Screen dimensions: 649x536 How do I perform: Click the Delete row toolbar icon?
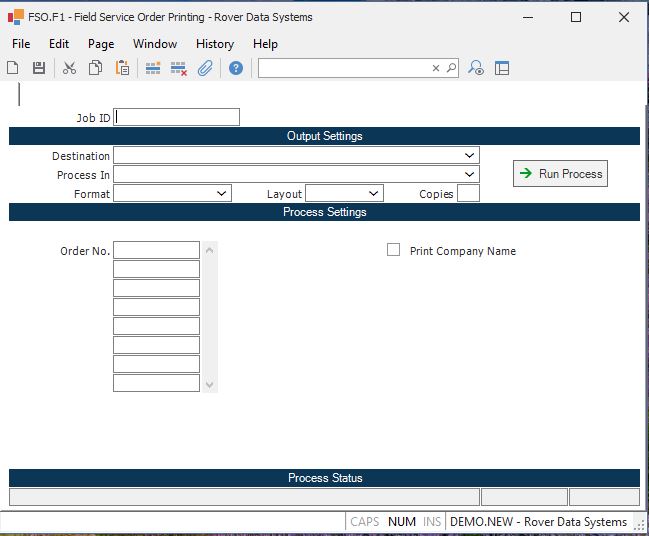pyautogui.click(x=179, y=68)
